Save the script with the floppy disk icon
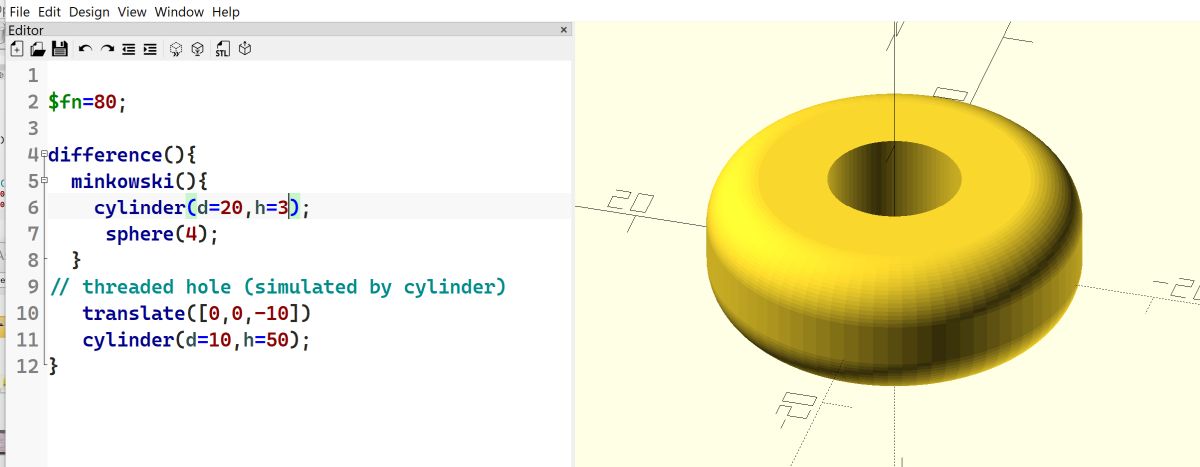The width and height of the screenshot is (1200, 467). click(59, 48)
